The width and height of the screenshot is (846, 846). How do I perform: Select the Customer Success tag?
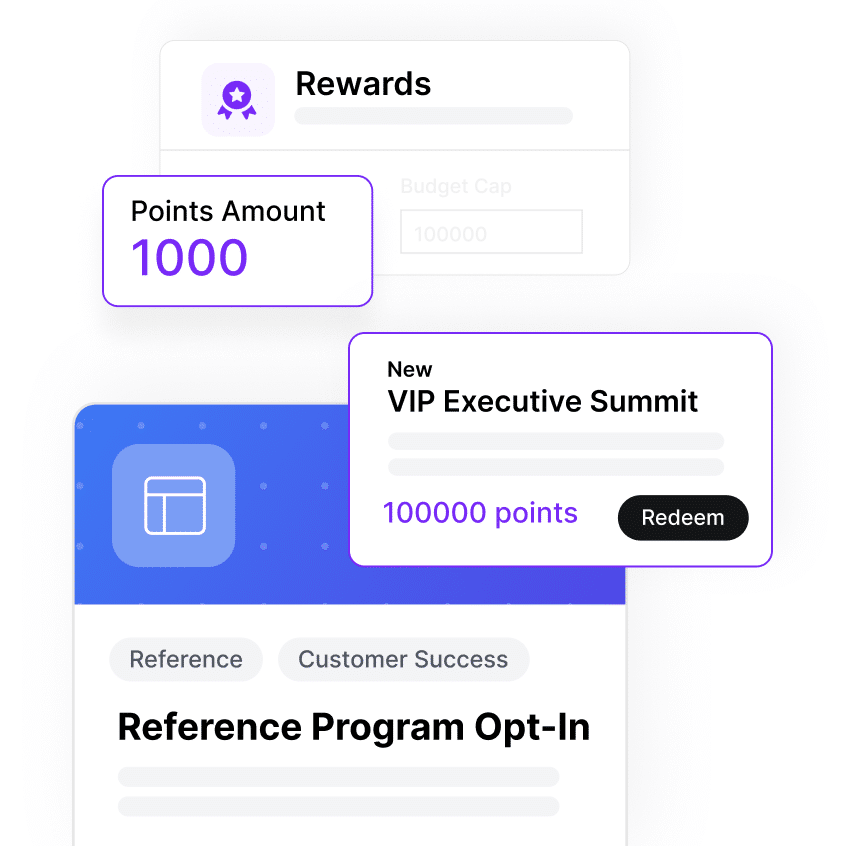tap(403, 660)
